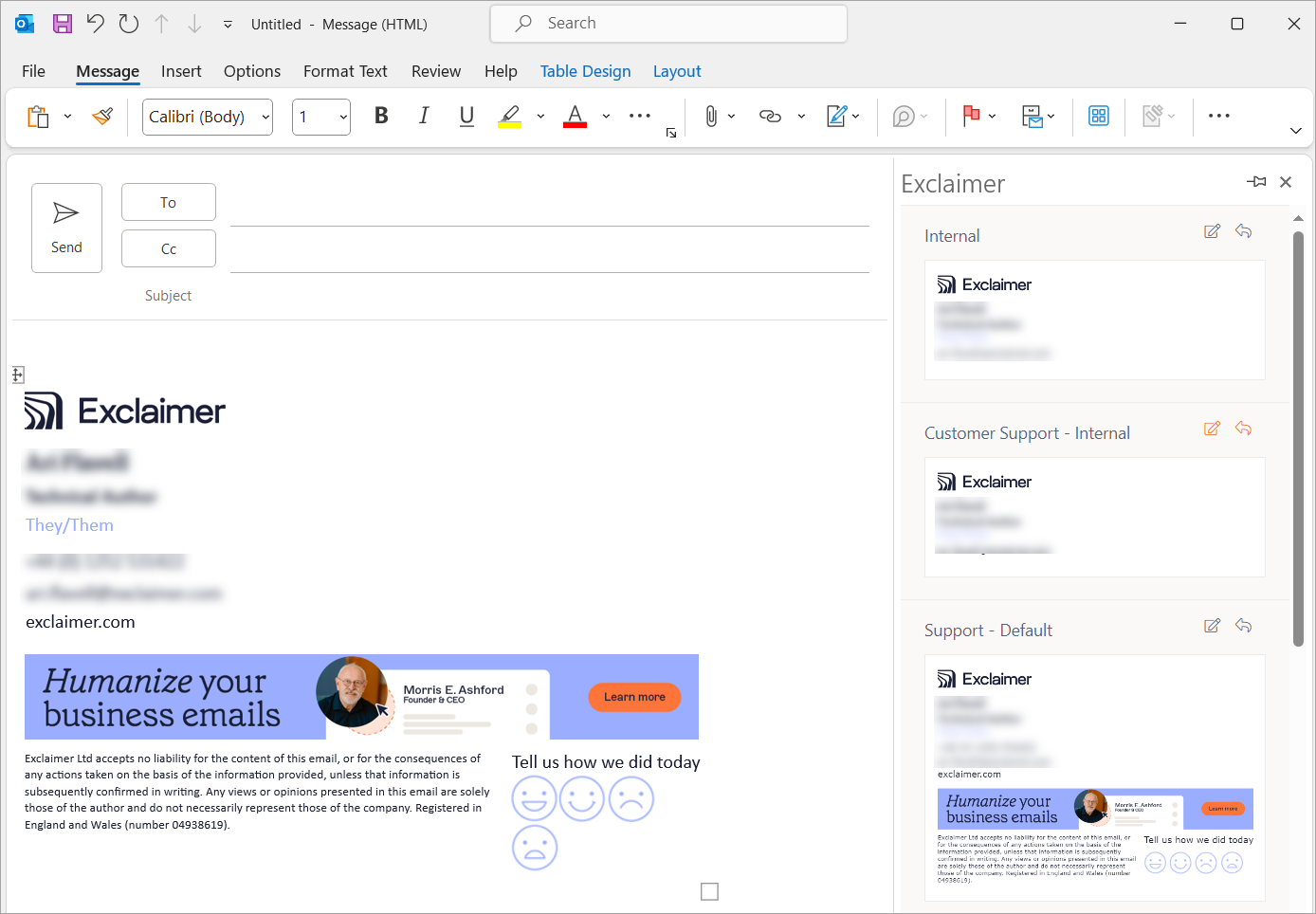Click the Dictate/Loop comment icon
The height and width of the screenshot is (914, 1316).
coord(904,117)
